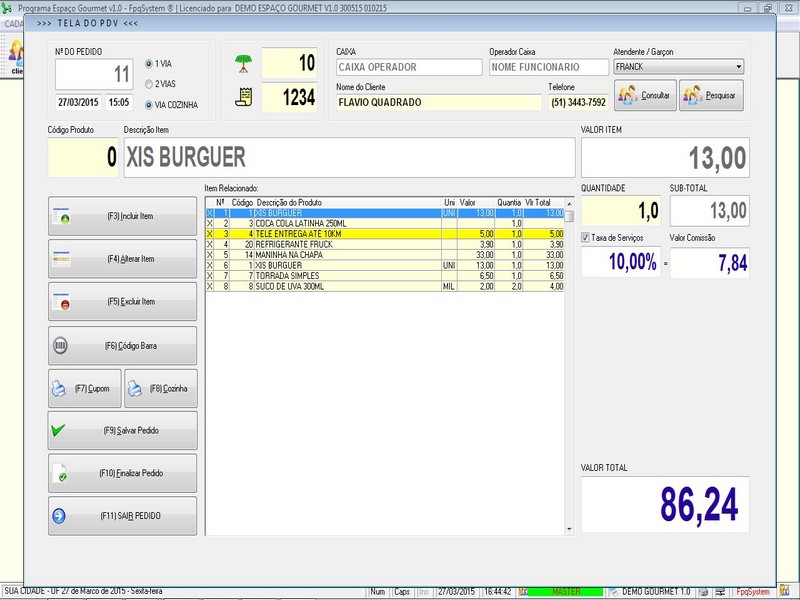This screenshot has height=600, width=800.
Task: Click the X mark on MANINHA NA CHAPA row
Action: pos(210,255)
